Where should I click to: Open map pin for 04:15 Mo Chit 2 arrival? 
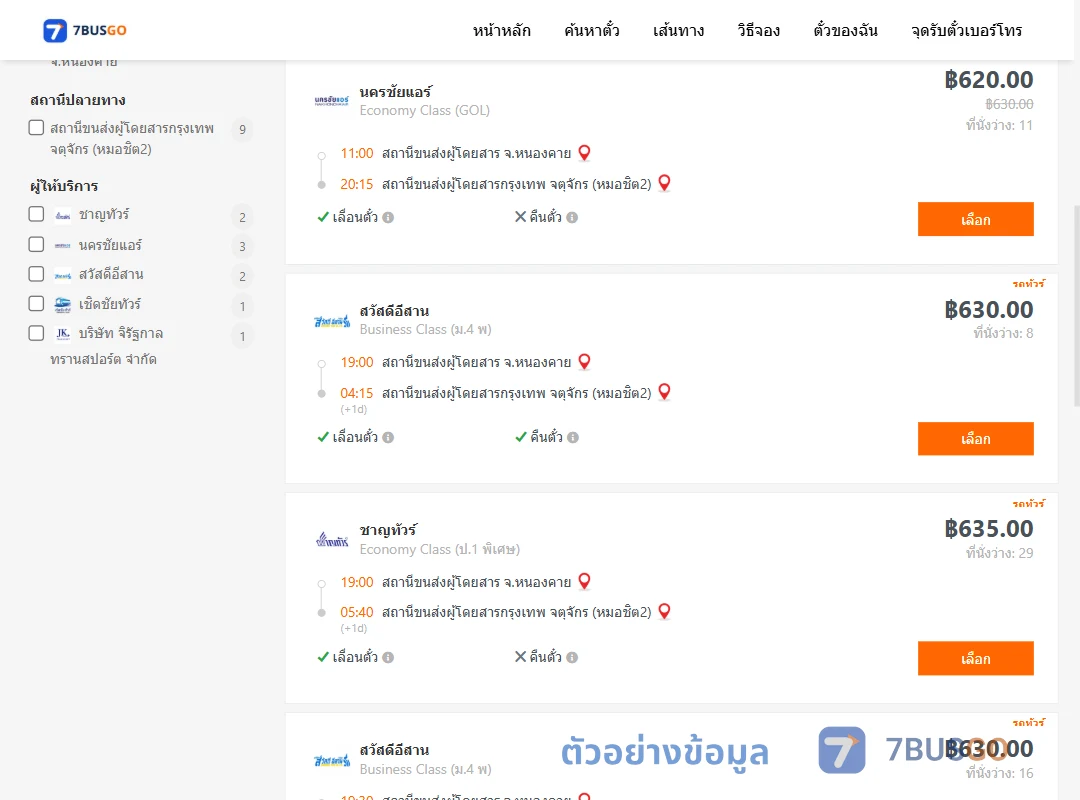tap(664, 392)
